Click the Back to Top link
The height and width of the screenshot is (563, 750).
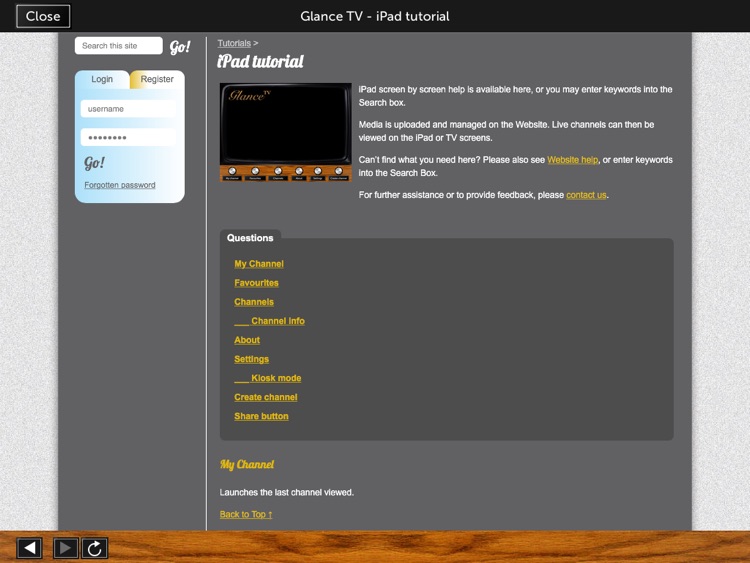(246, 515)
